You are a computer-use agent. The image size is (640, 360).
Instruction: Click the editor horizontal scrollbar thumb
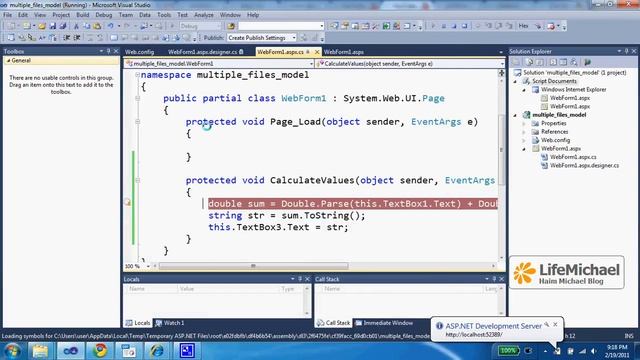(x=253, y=266)
